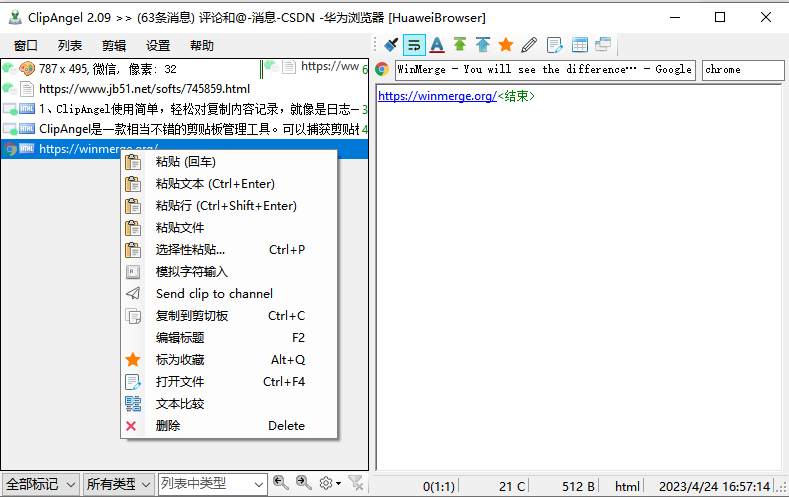
Task: Click the WinMerge window title field
Action: (x=545, y=69)
